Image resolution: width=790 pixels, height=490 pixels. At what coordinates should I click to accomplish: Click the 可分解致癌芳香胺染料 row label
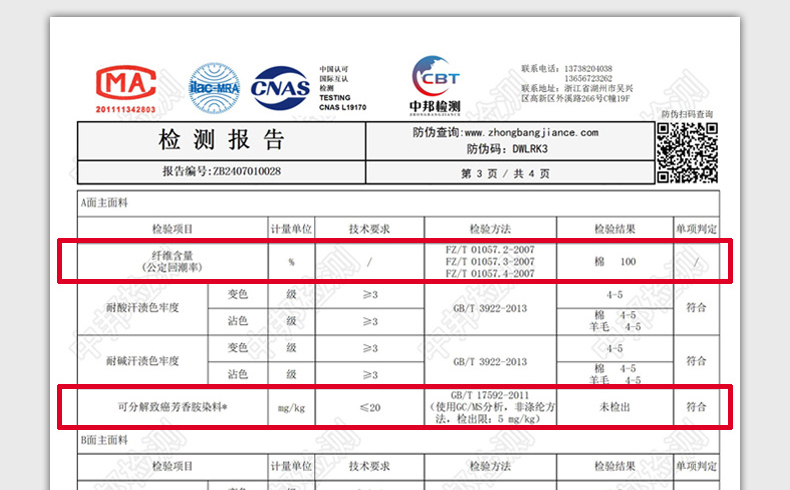tap(172, 407)
